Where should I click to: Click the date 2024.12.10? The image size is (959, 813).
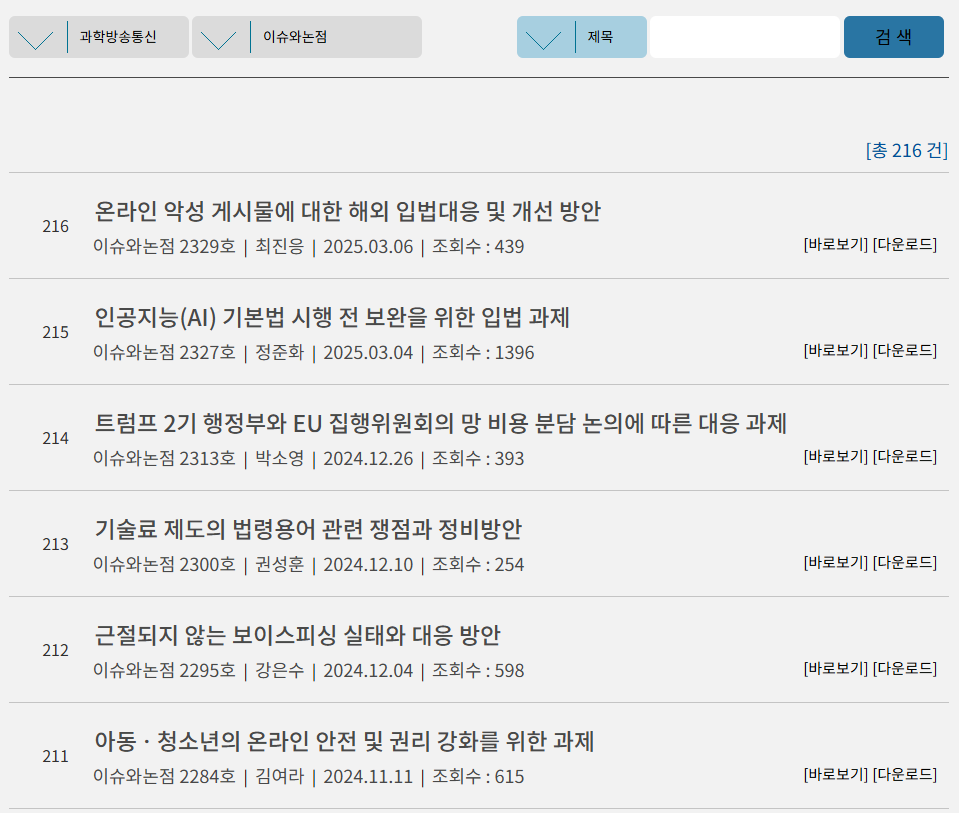click(368, 564)
